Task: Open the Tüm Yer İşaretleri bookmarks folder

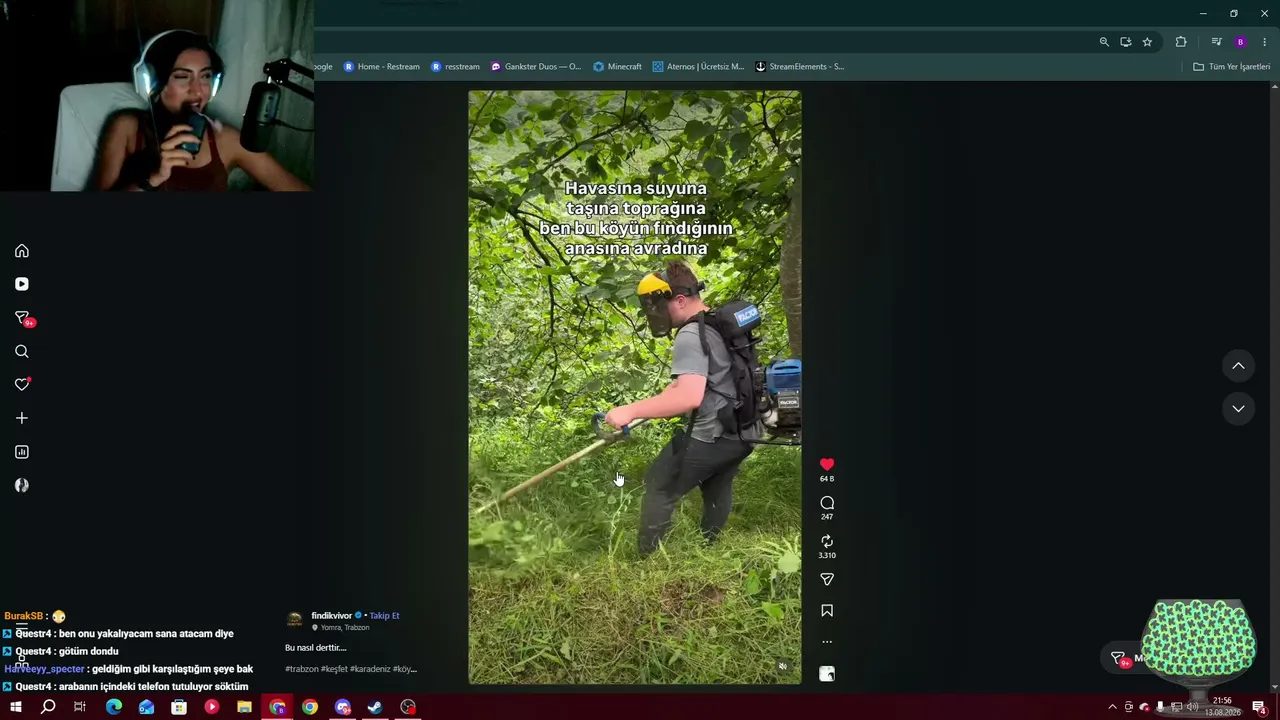Action: point(1231,67)
